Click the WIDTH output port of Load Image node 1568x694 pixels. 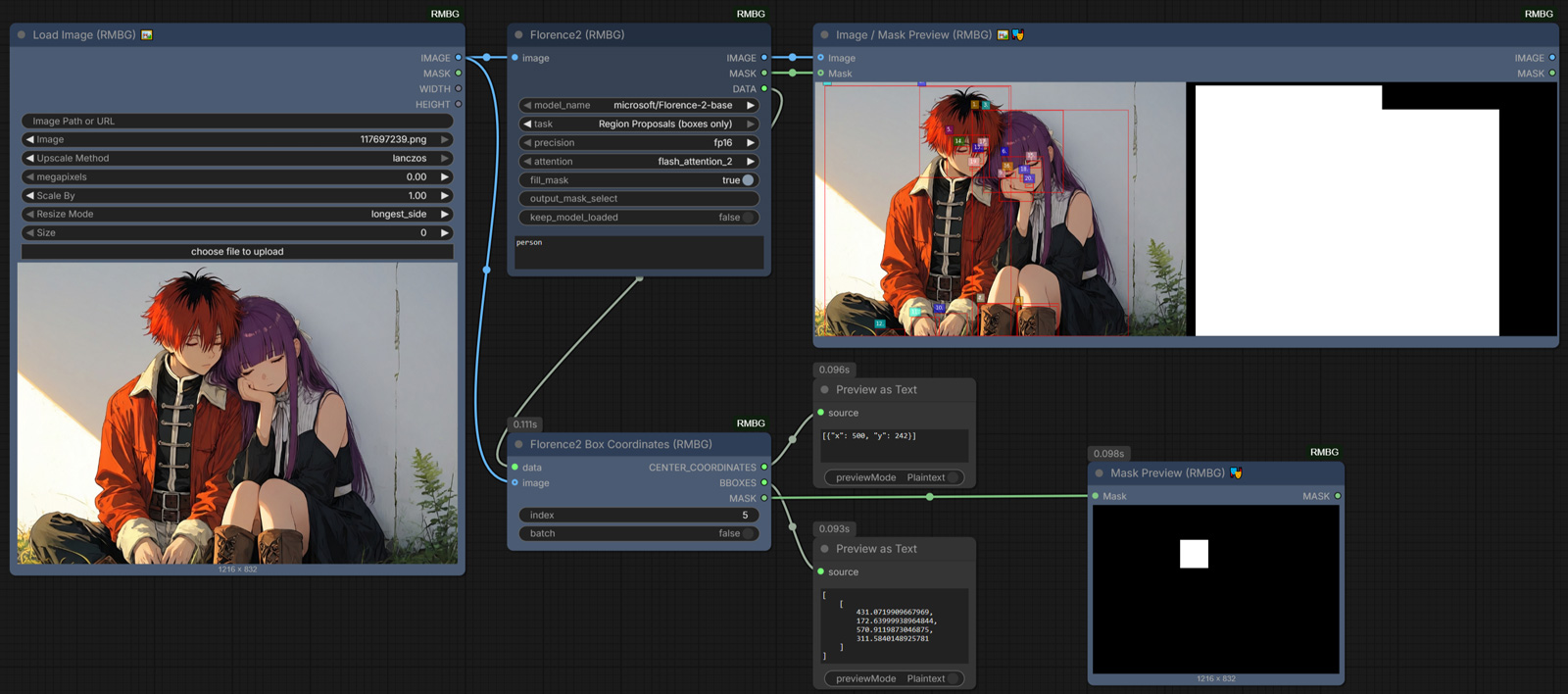coord(458,89)
